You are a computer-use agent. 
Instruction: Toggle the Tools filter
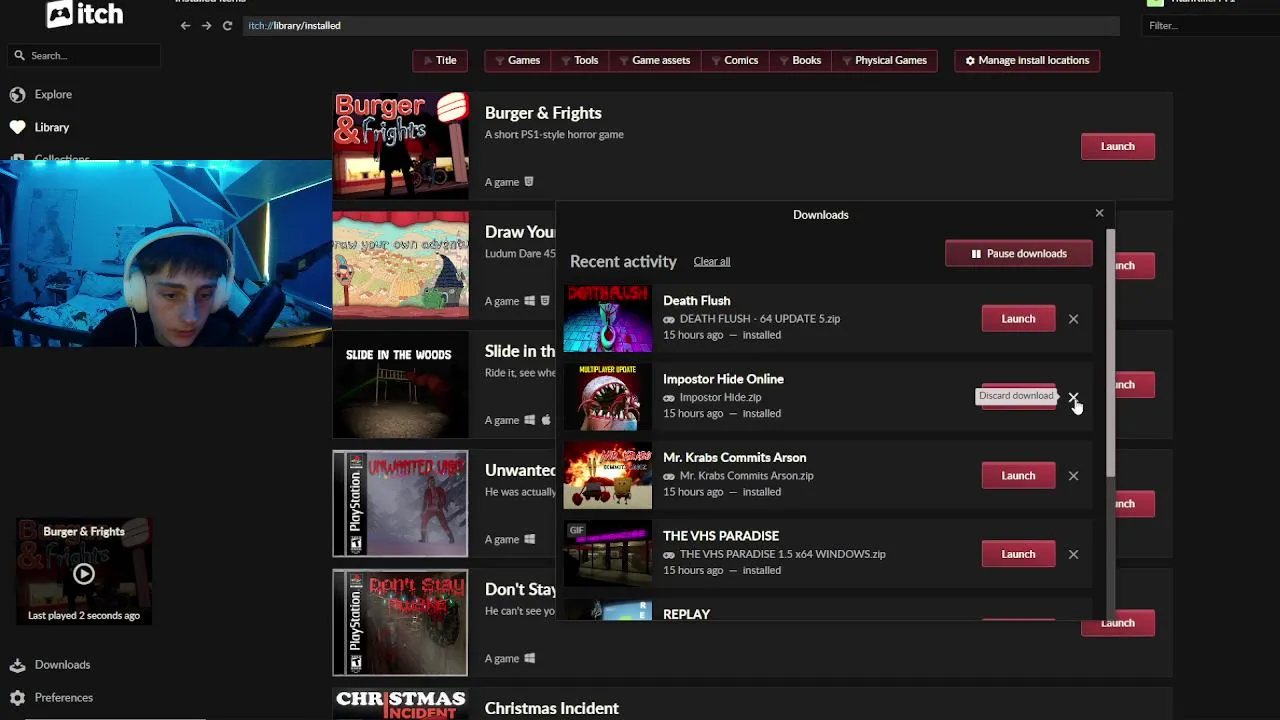click(x=579, y=60)
